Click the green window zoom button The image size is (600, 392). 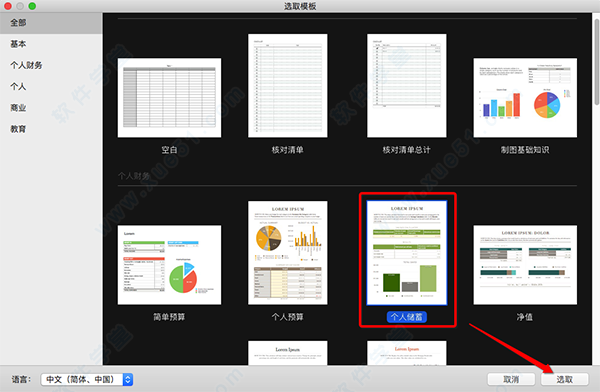pos(32,6)
